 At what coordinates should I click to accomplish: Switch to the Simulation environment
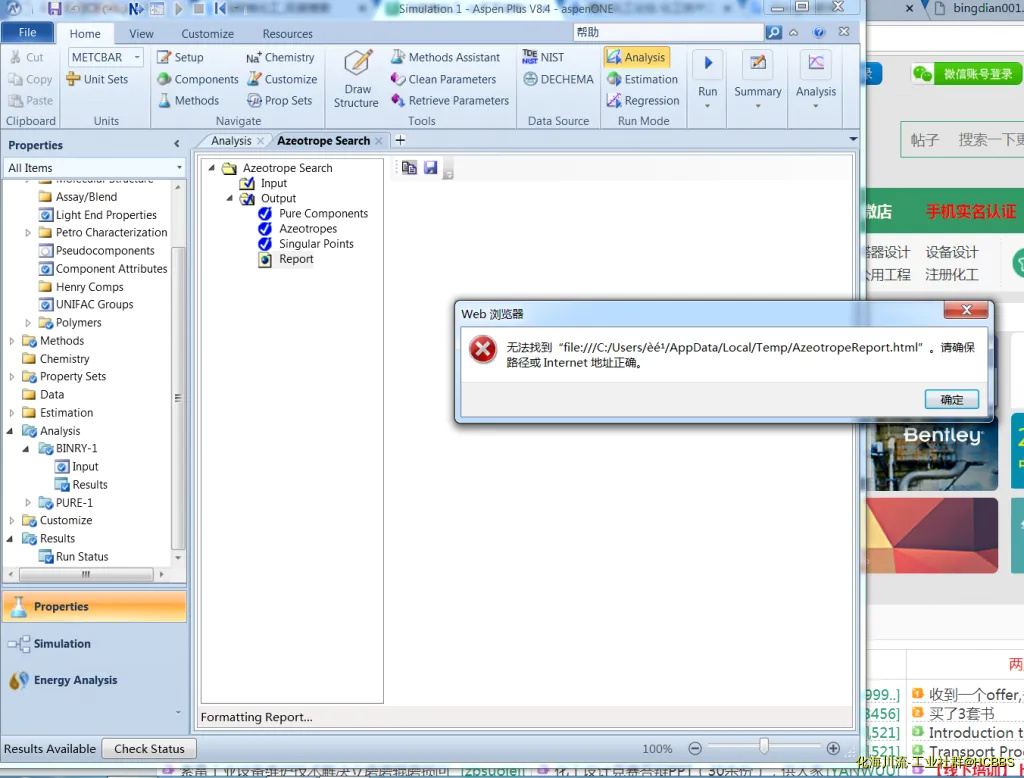94,644
